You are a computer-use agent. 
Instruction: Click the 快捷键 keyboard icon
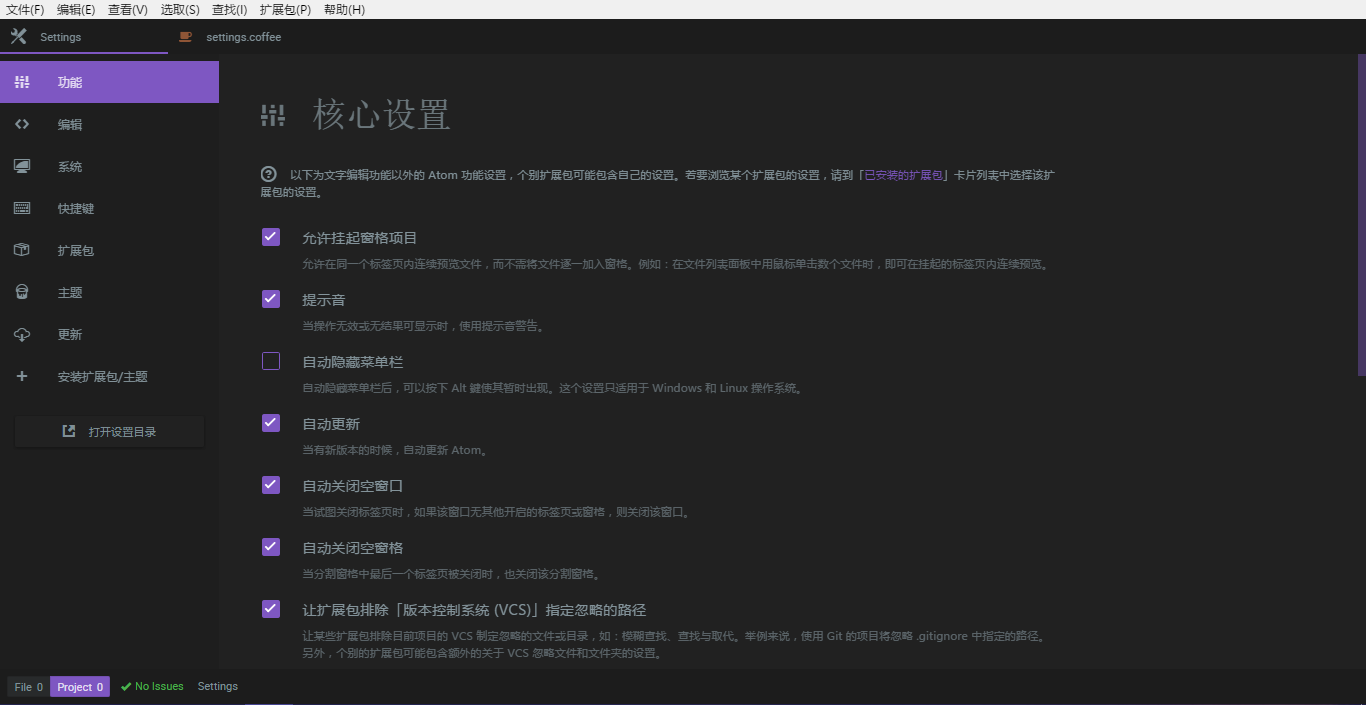pyautogui.click(x=22, y=208)
